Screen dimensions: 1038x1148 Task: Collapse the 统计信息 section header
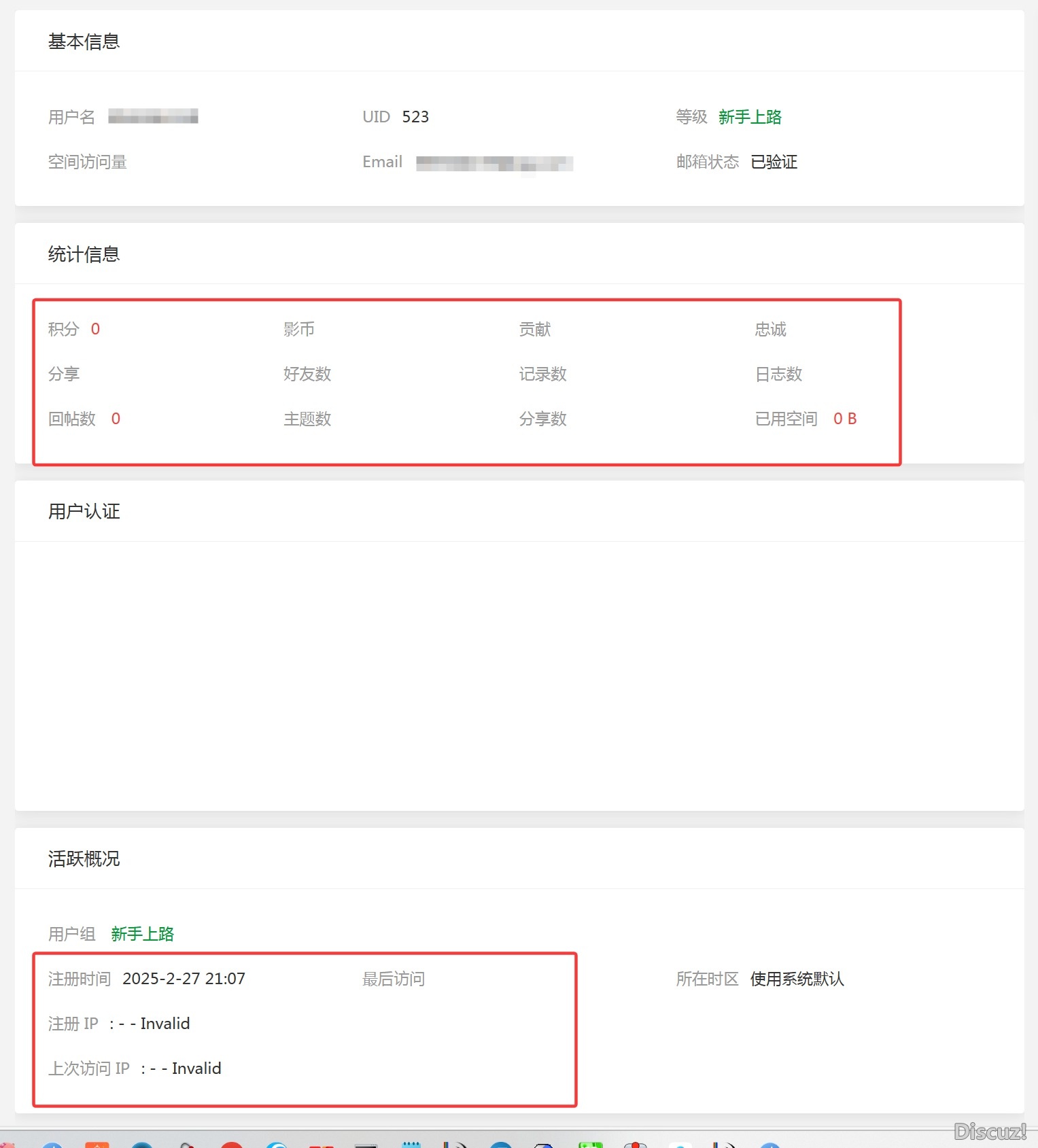[x=84, y=254]
